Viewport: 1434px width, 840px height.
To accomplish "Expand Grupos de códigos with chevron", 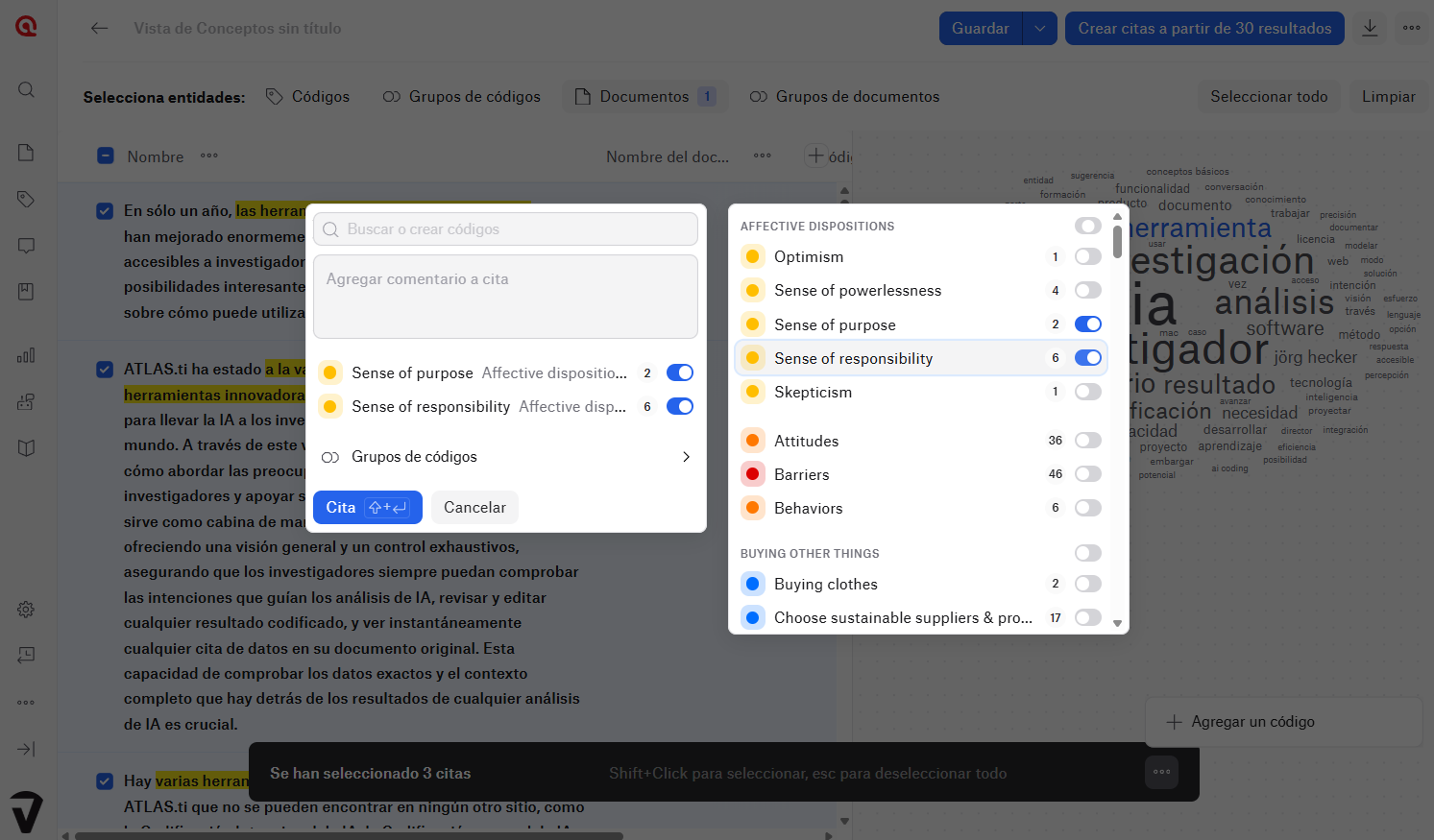I will [686, 457].
